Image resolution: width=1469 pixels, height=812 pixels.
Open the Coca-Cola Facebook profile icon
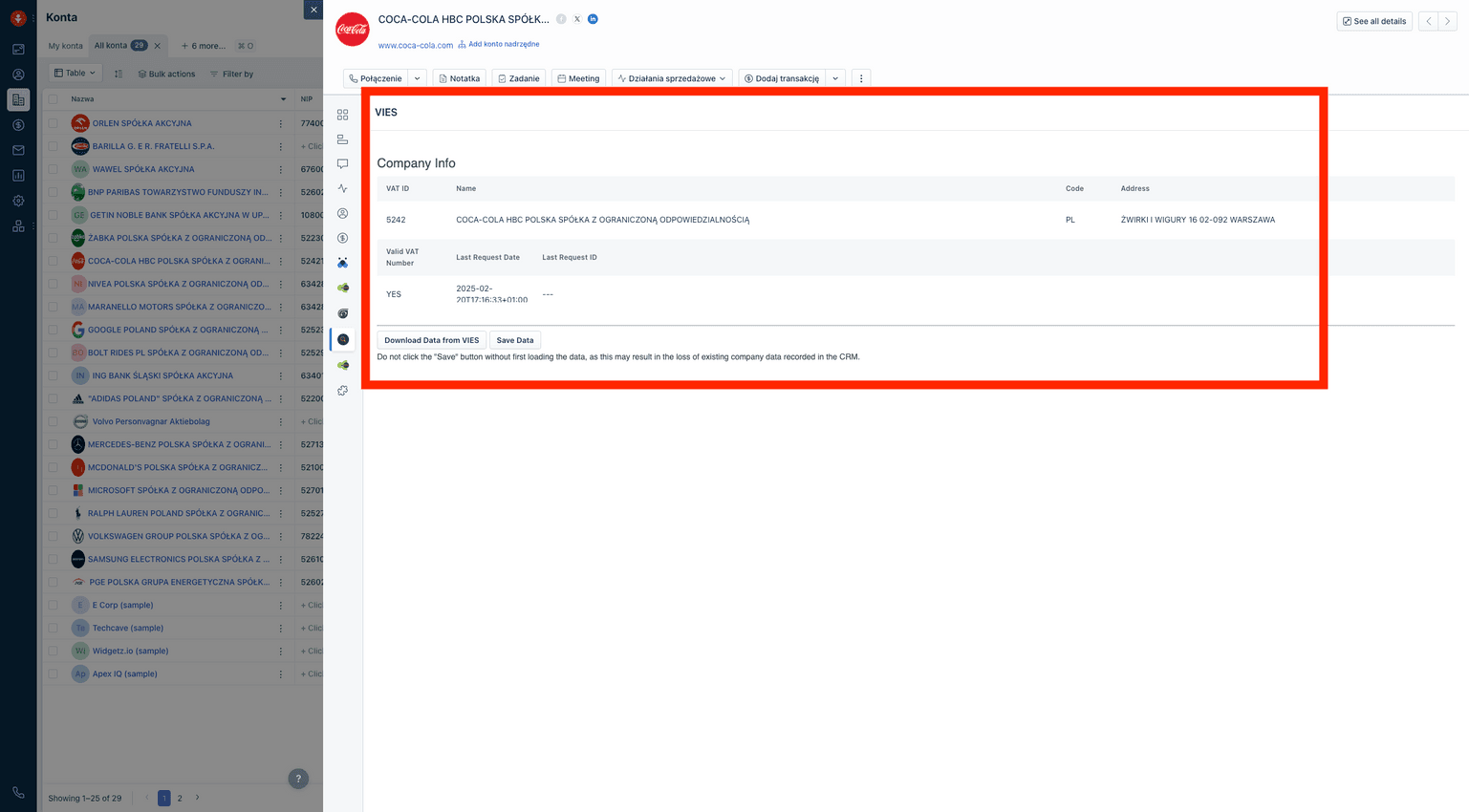[561, 19]
